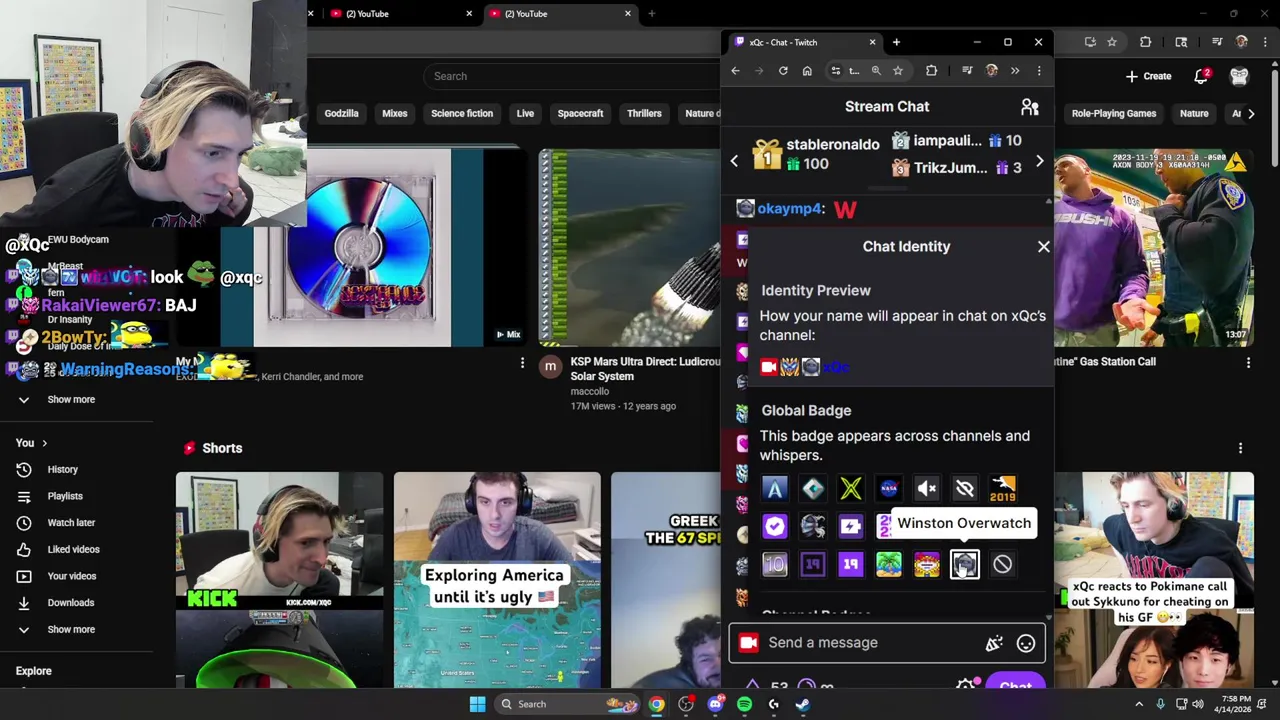Viewport: 1280px width, 720px height.
Task: Open the Exploring America short
Action: (497, 580)
